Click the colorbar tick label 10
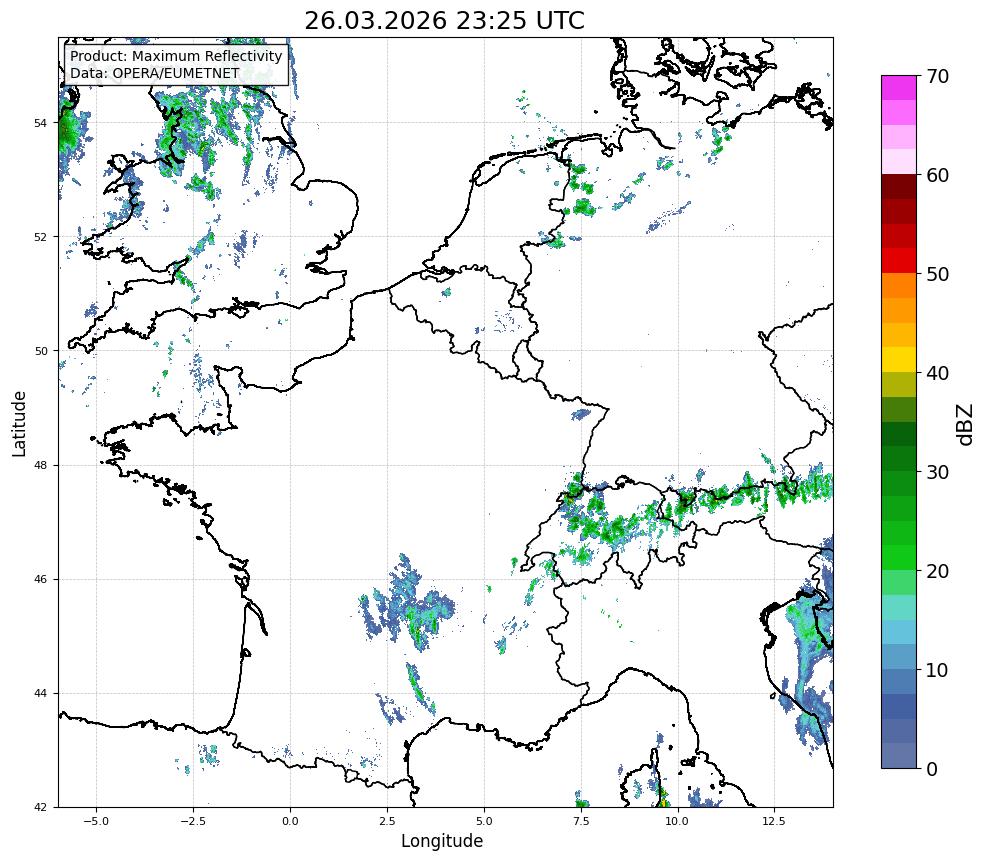Screen dimensions: 985x860 pos(937,670)
